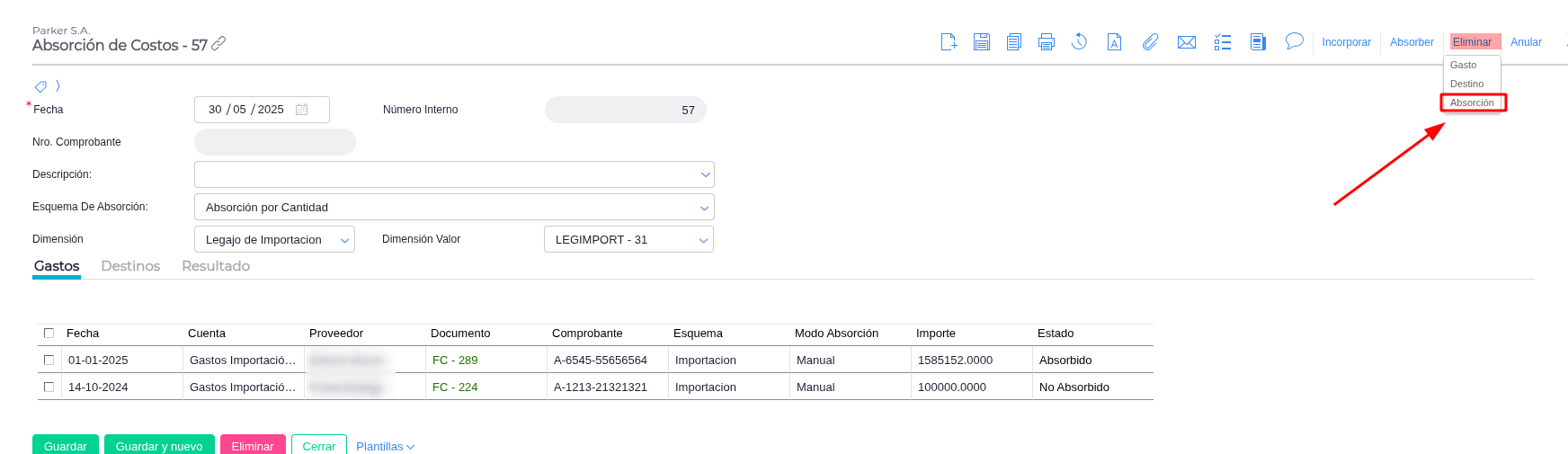Image resolution: width=1568 pixels, height=454 pixels.
Task: Create a new document with the page-plus icon
Action: [x=949, y=41]
